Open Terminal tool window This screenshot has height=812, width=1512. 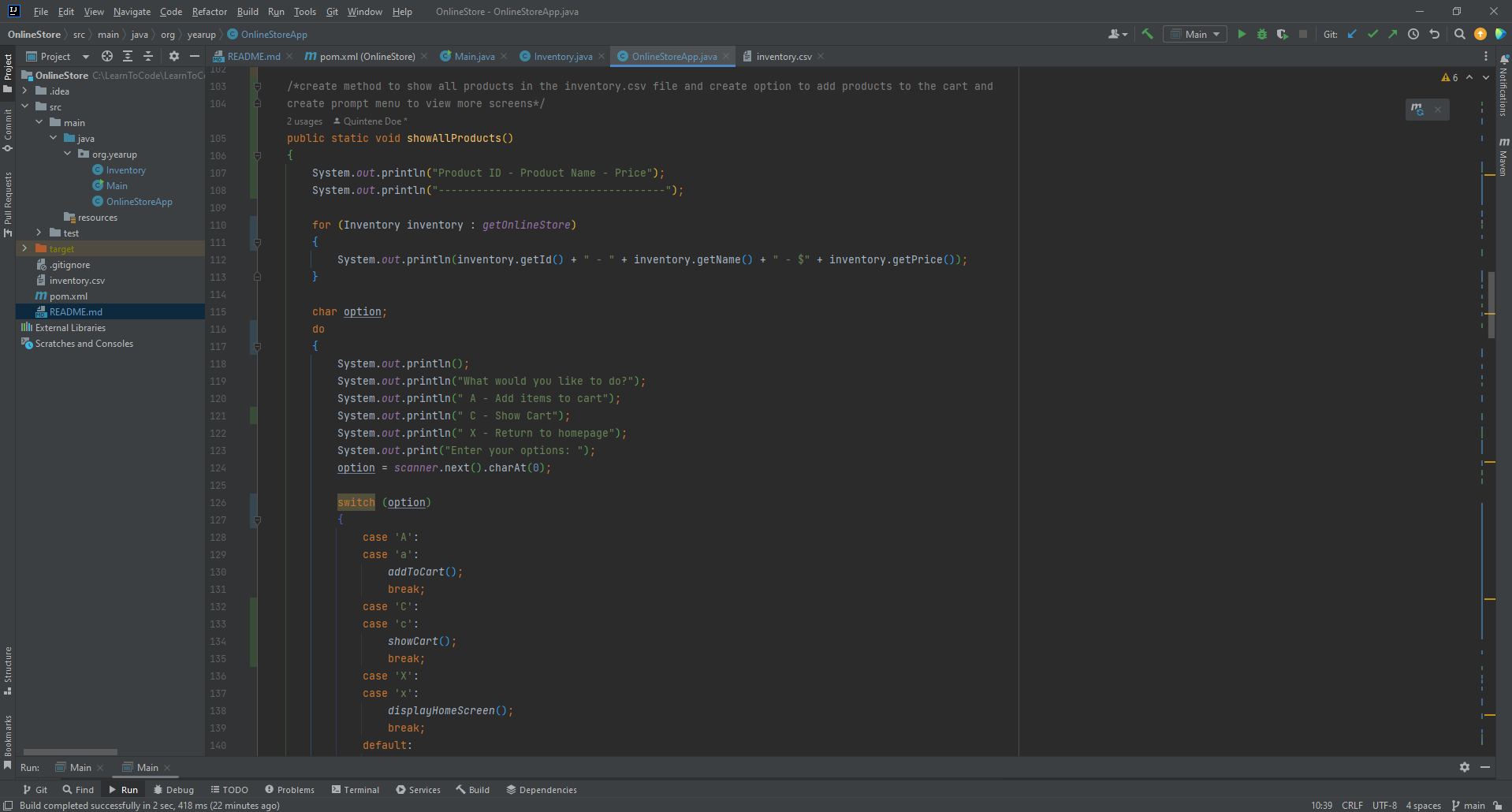pos(355,789)
